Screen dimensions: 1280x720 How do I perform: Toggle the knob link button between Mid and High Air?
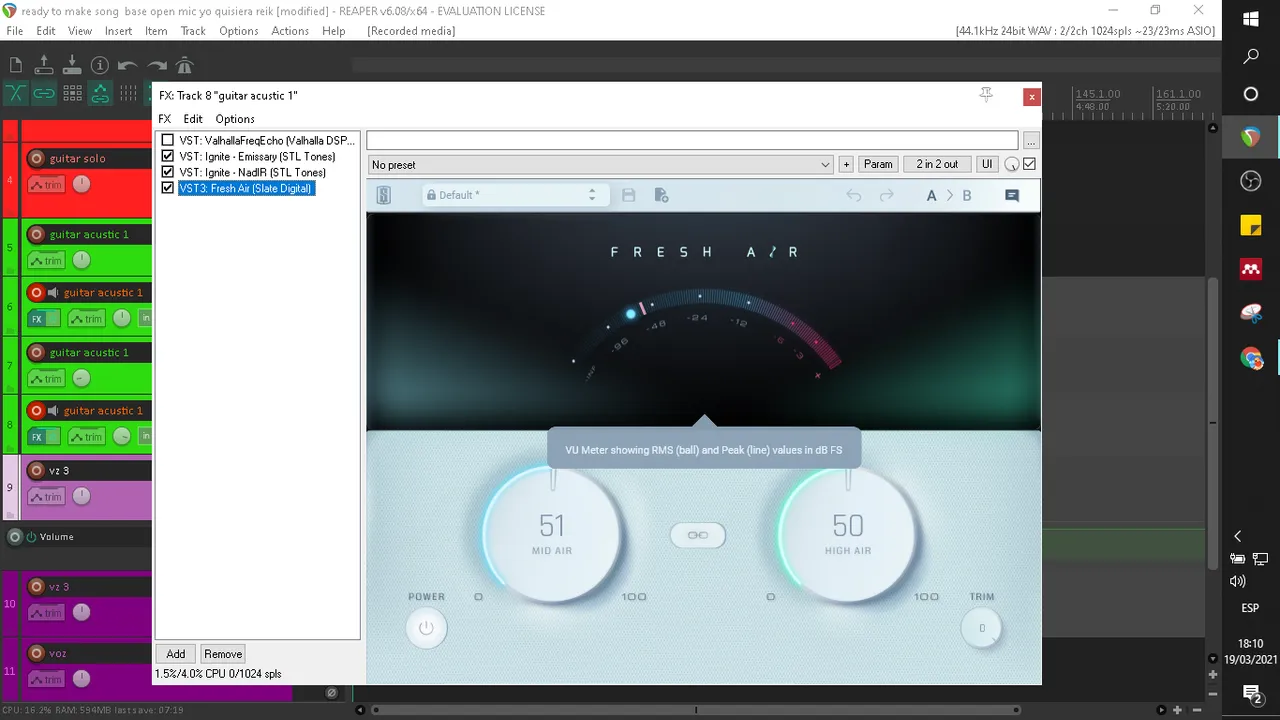pos(698,535)
